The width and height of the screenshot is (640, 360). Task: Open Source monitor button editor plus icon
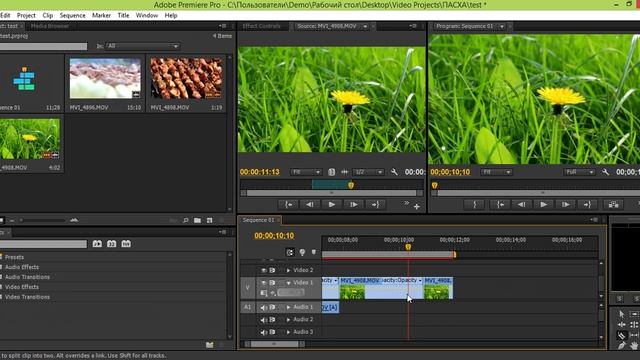[417, 207]
